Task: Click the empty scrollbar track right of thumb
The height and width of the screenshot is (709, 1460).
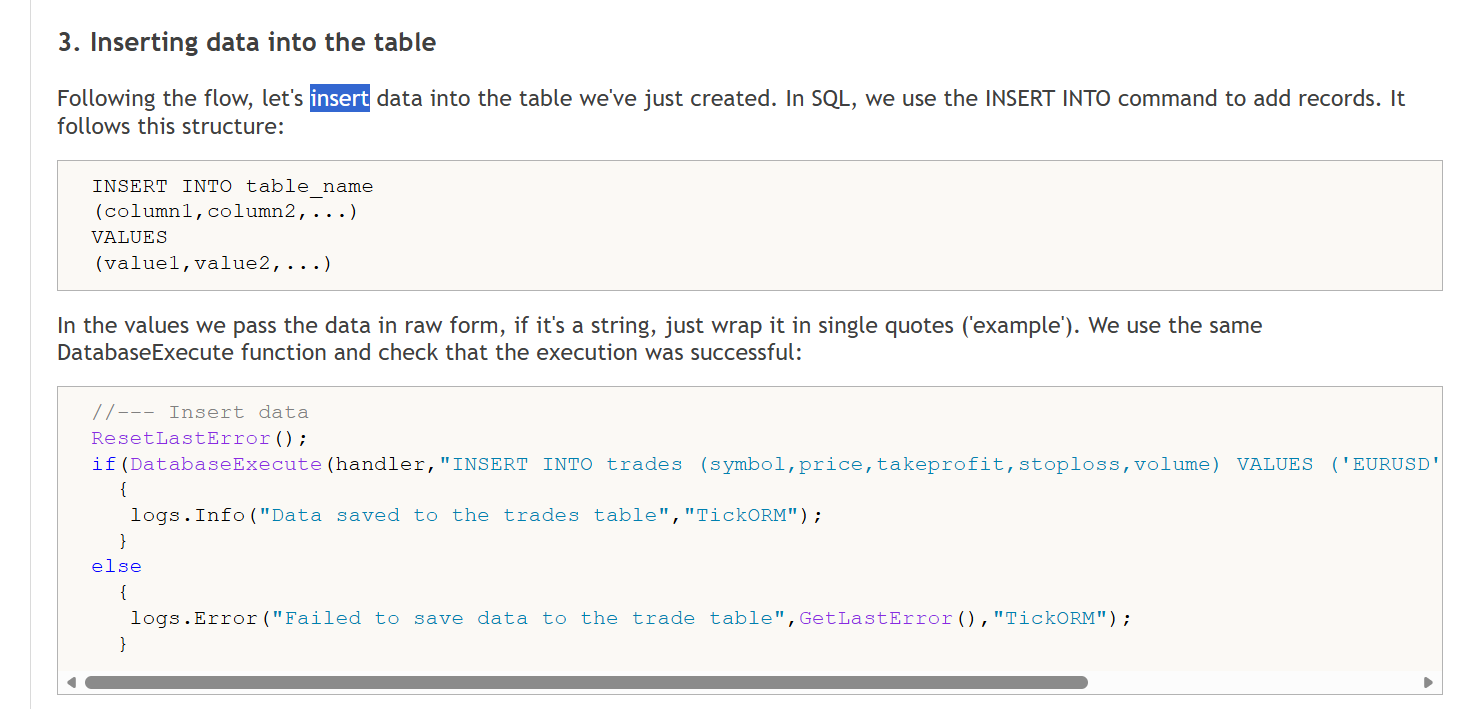Action: pyautogui.click(x=1250, y=683)
